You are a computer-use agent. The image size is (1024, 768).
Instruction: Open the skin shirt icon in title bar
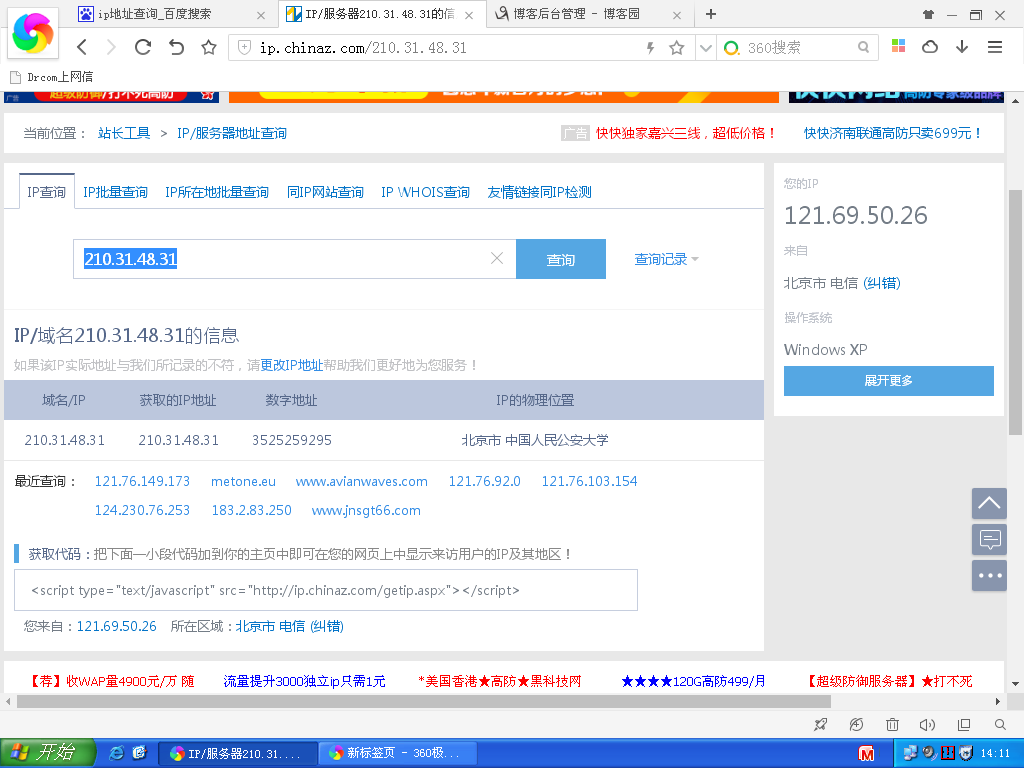(928, 14)
